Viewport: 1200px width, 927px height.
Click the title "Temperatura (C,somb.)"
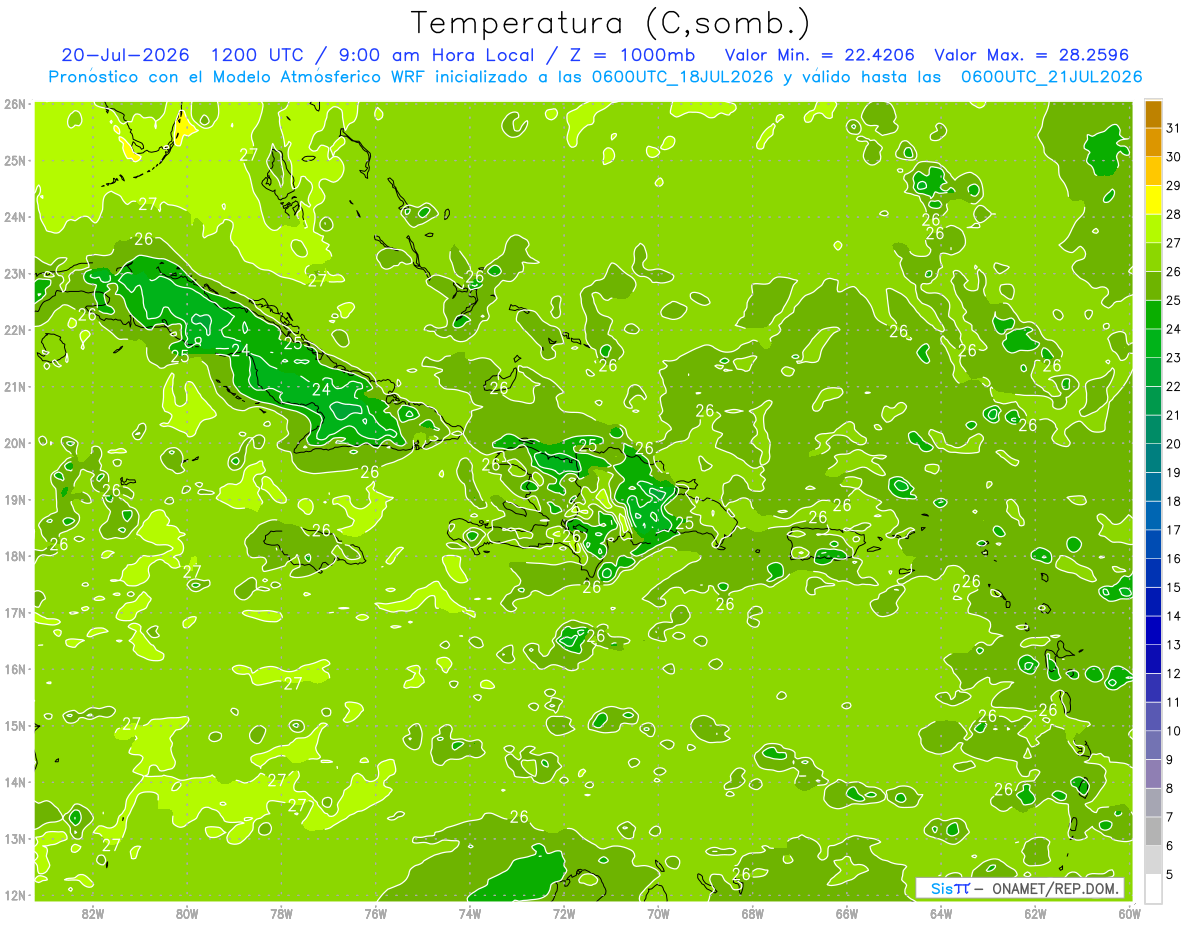(611, 23)
